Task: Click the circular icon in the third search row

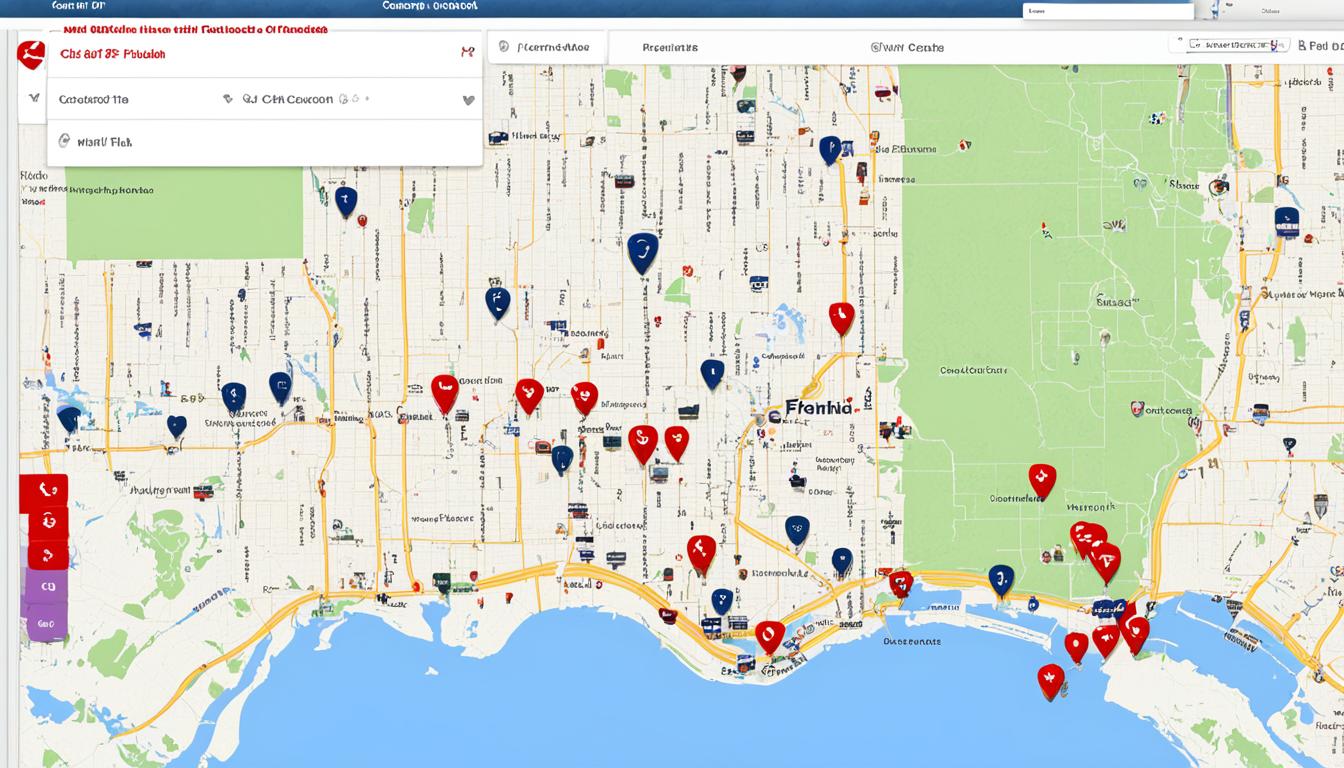Action: click(65, 142)
